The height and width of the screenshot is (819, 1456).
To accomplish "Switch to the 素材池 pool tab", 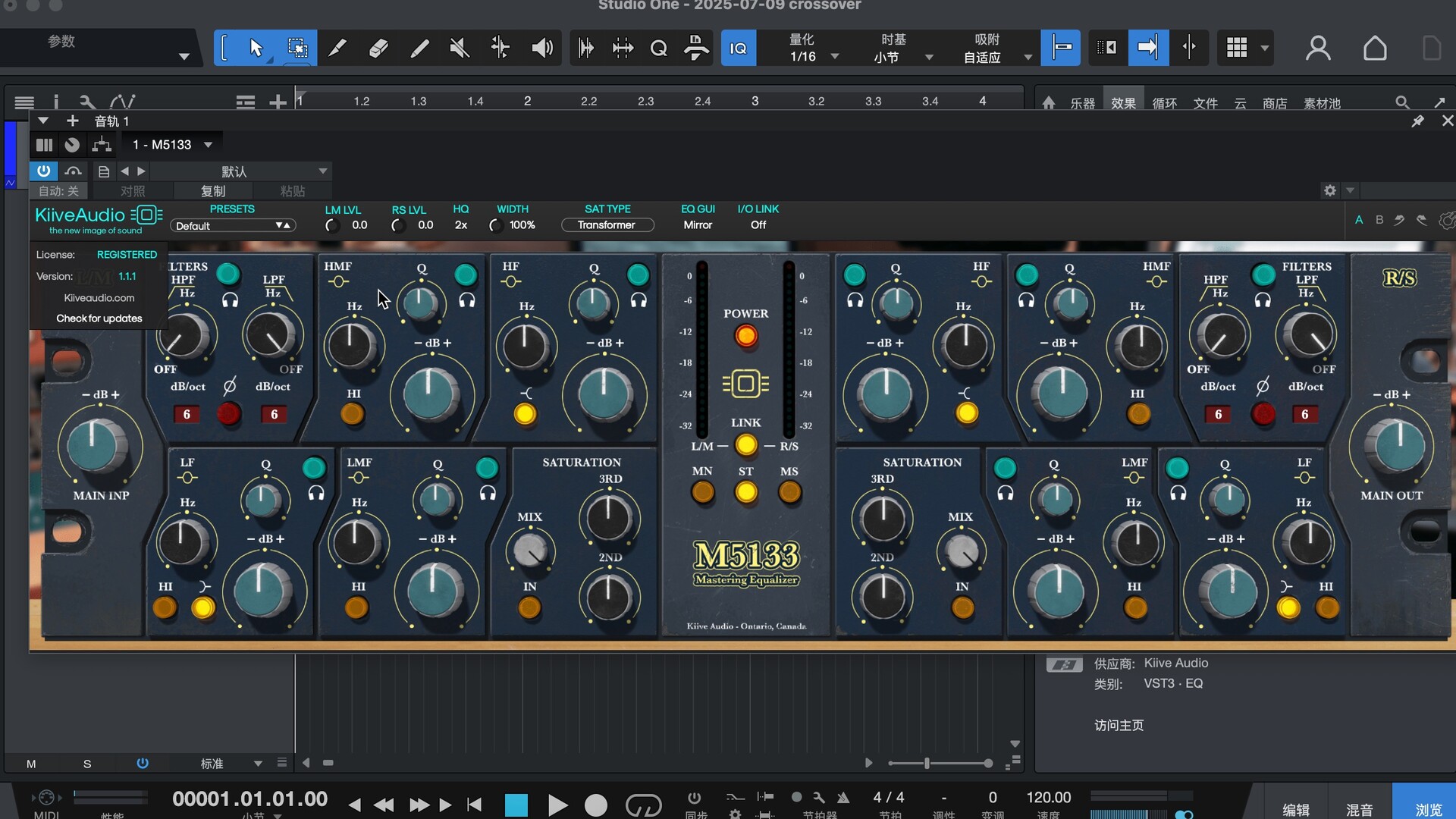I will (x=1322, y=103).
